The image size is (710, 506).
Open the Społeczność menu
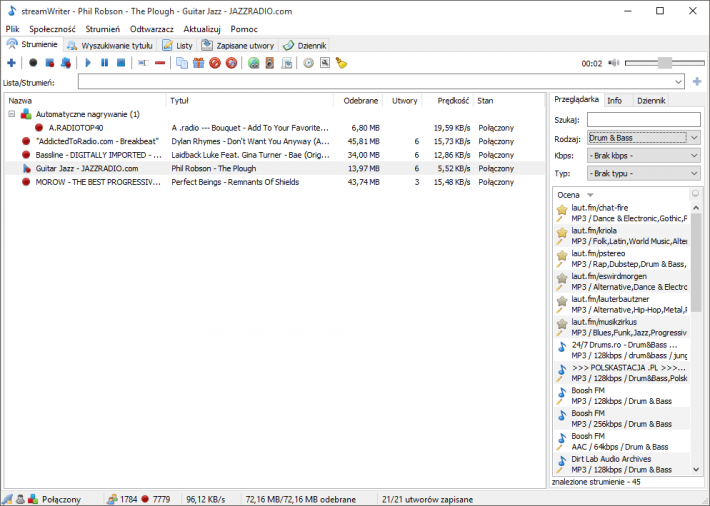point(52,29)
